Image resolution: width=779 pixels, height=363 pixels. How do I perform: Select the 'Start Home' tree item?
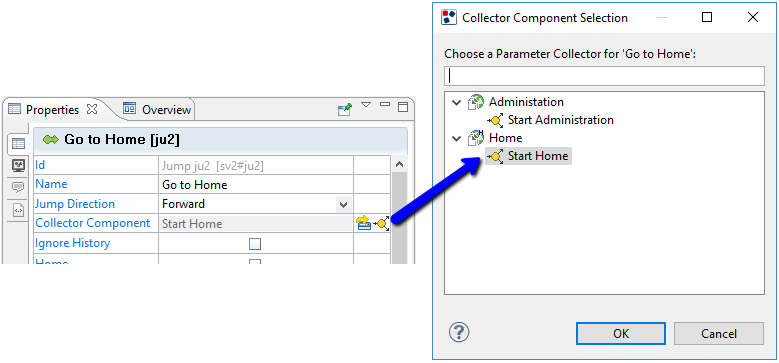coord(538,156)
